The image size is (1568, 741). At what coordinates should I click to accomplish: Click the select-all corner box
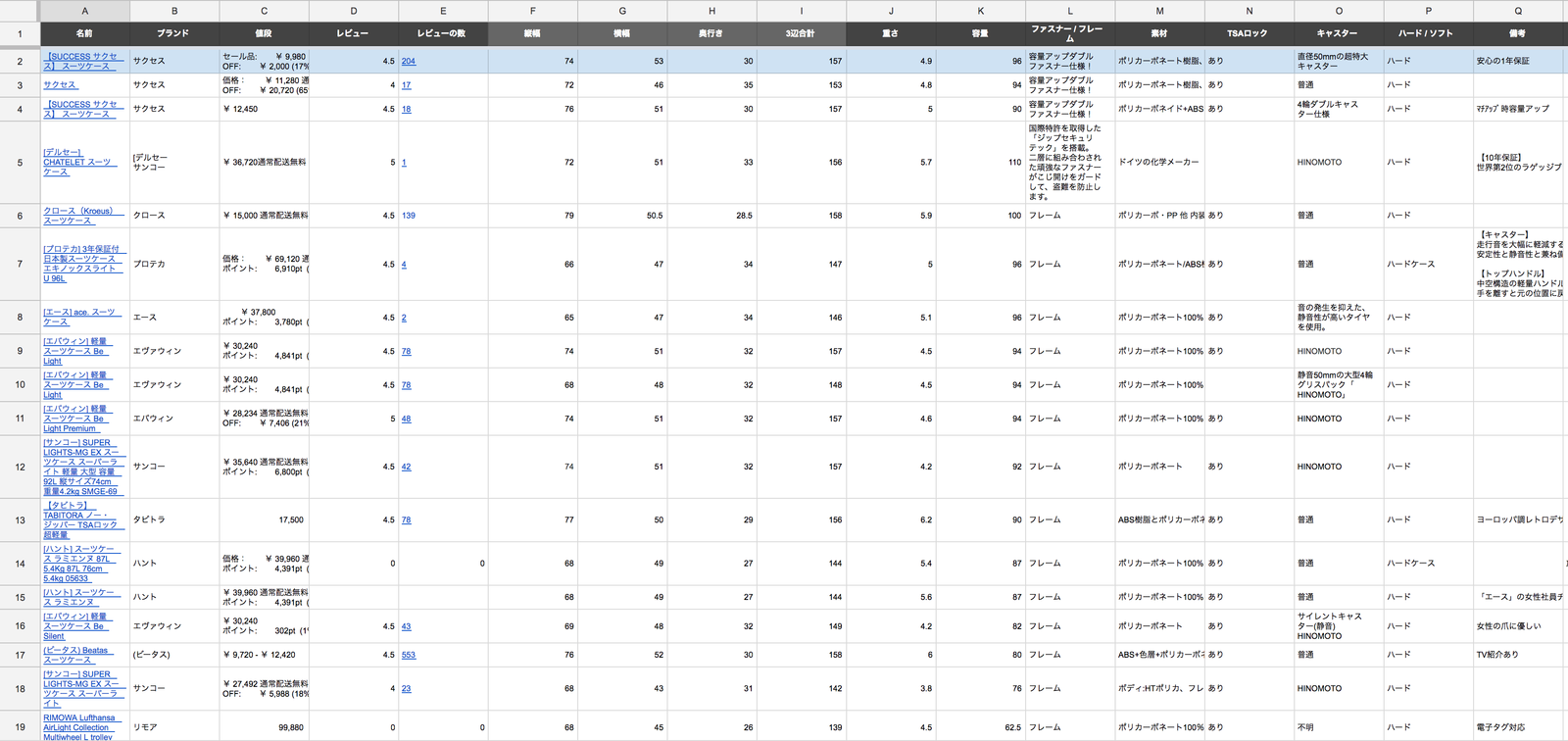tap(20, 11)
